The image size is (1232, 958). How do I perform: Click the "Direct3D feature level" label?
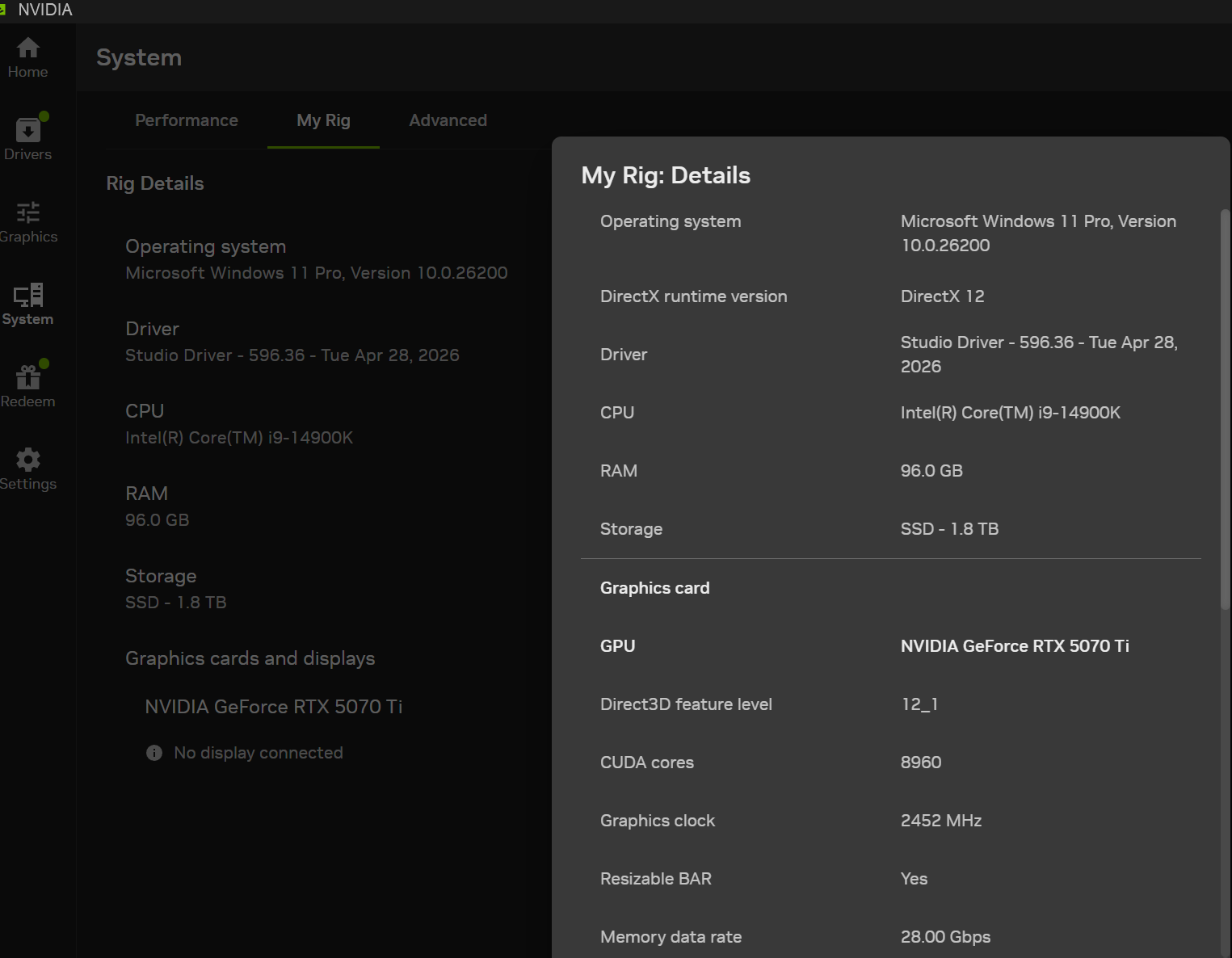pos(687,704)
